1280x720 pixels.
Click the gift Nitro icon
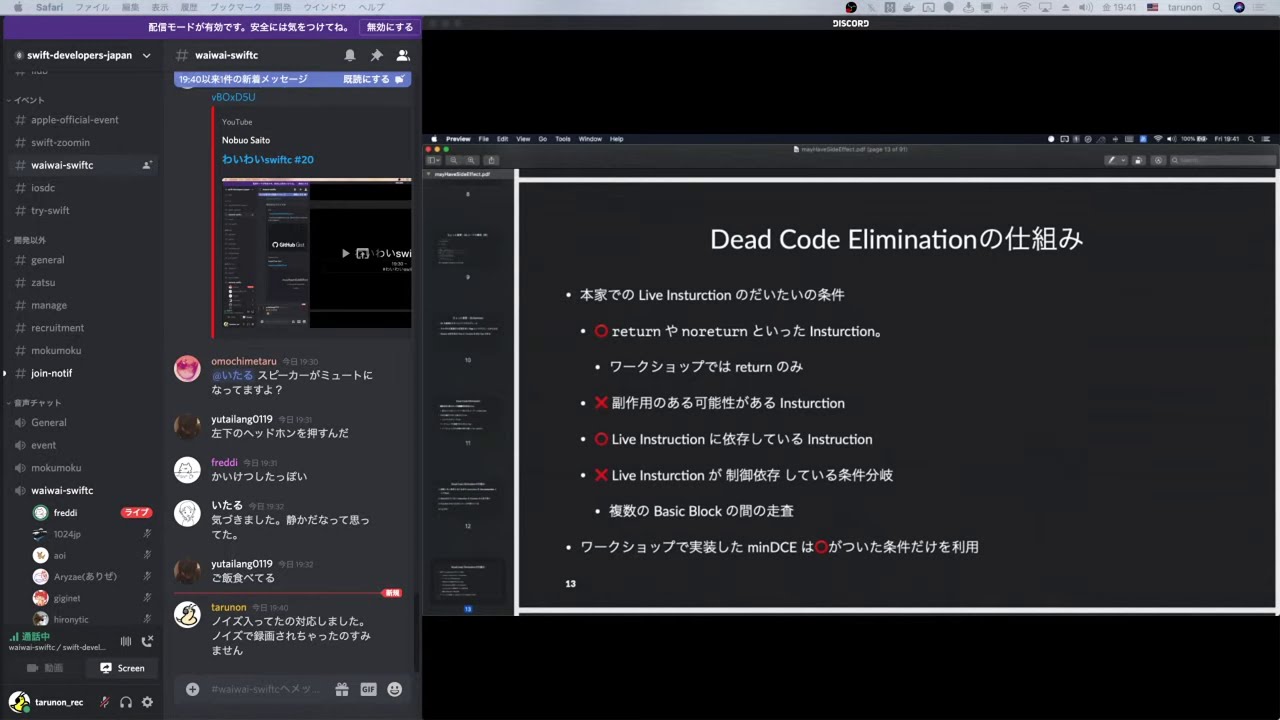[x=342, y=689]
